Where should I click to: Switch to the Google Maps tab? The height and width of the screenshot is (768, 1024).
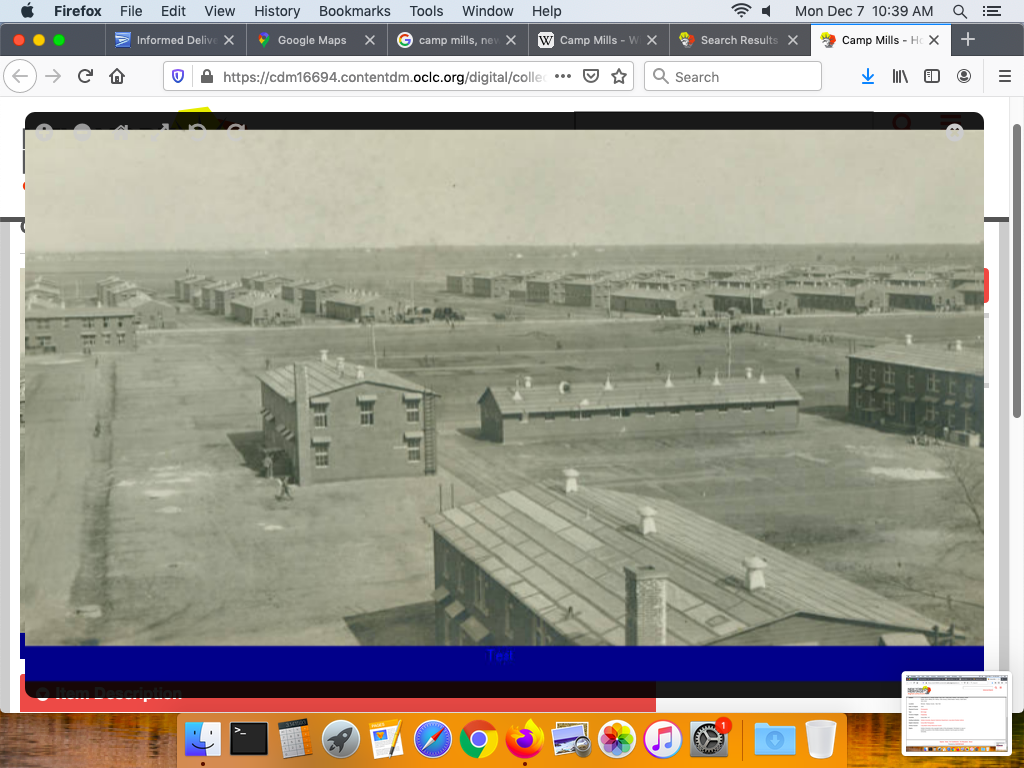pyautogui.click(x=311, y=40)
